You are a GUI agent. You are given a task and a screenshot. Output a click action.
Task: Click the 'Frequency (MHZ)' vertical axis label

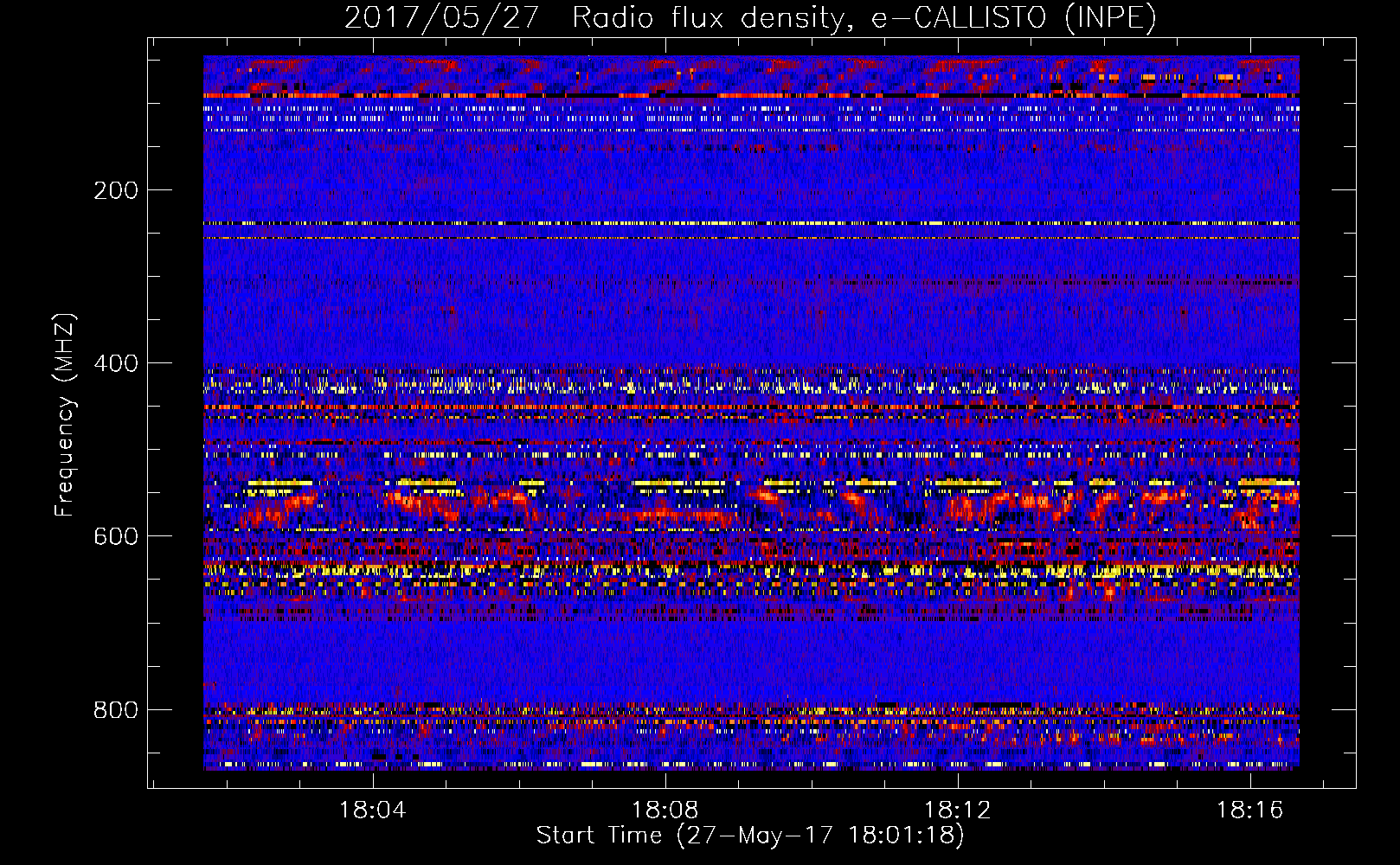[65, 415]
